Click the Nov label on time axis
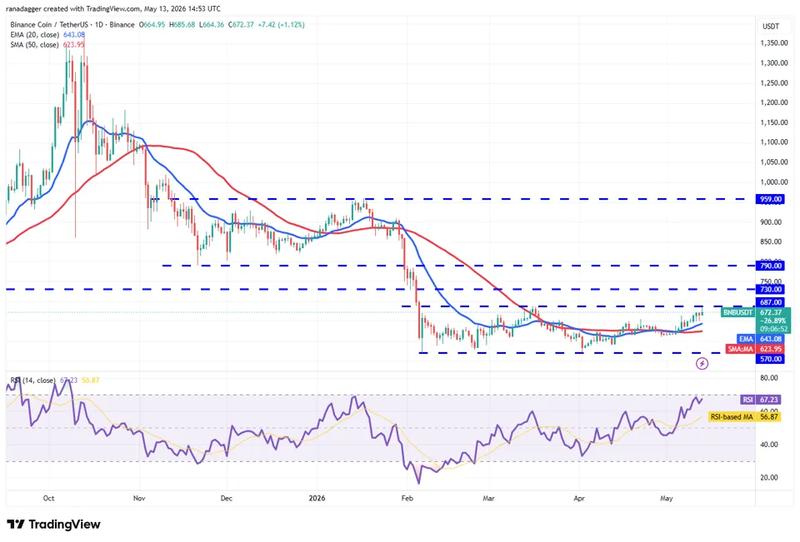 click(x=139, y=498)
